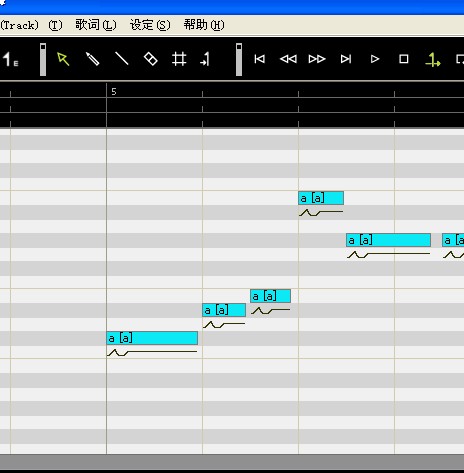This screenshot has height=473, width=464.
Task: Toggle the green auto-scroll icon
Action: (x=433, y=60)
